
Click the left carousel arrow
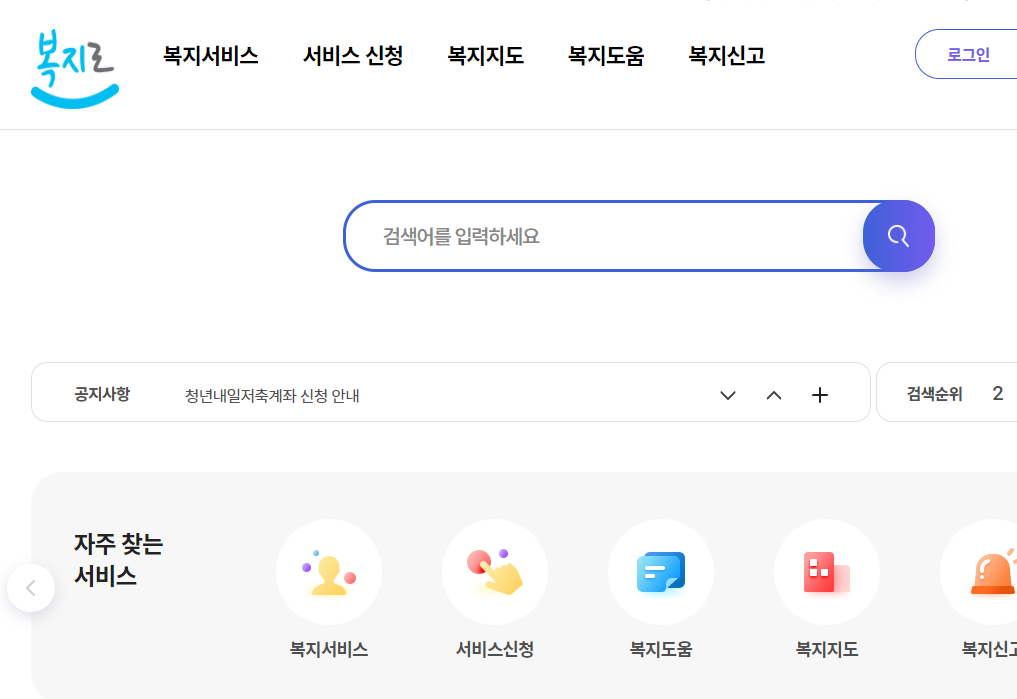pos(31,588)
